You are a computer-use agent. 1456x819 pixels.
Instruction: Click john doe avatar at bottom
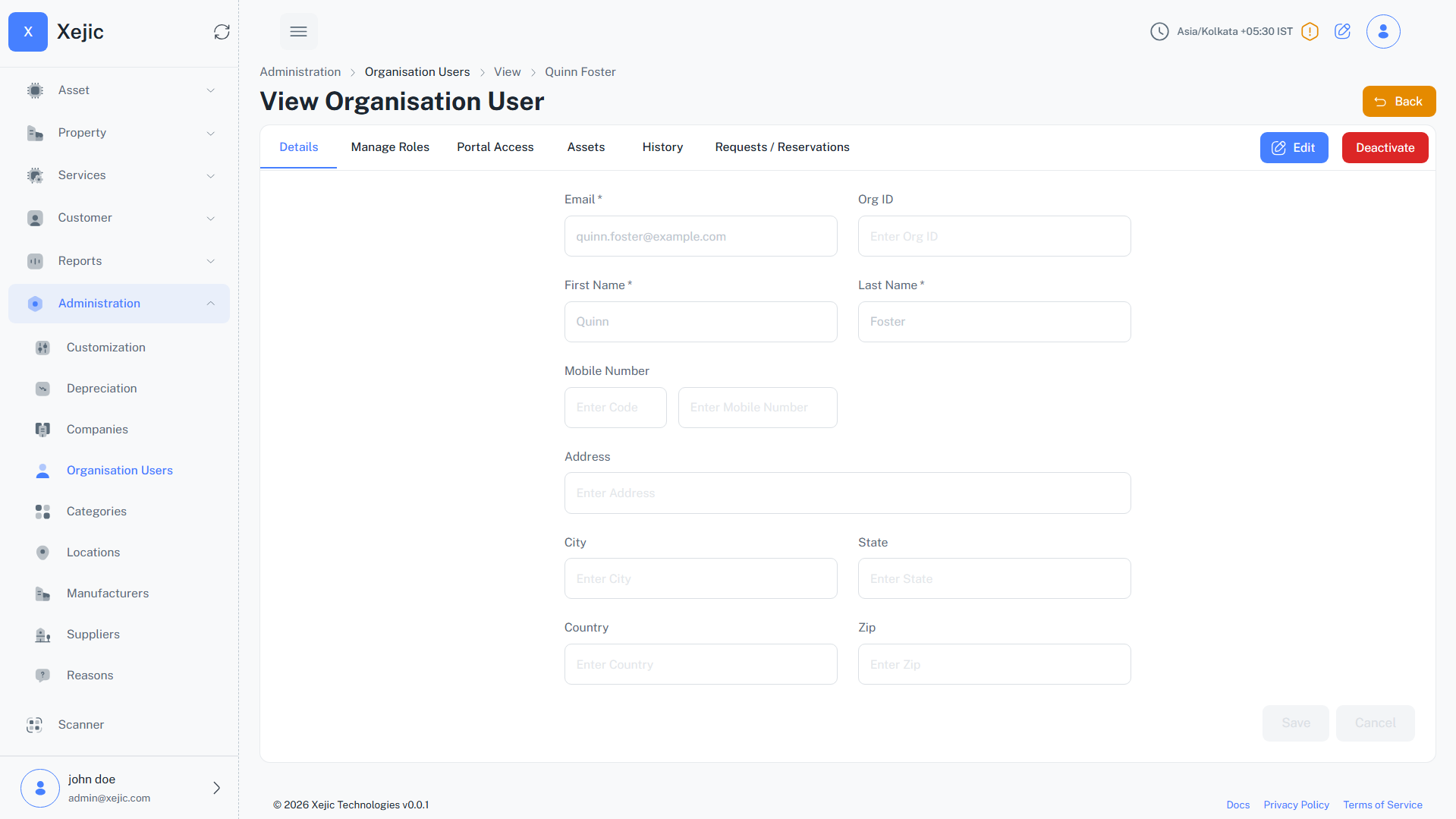40,788
